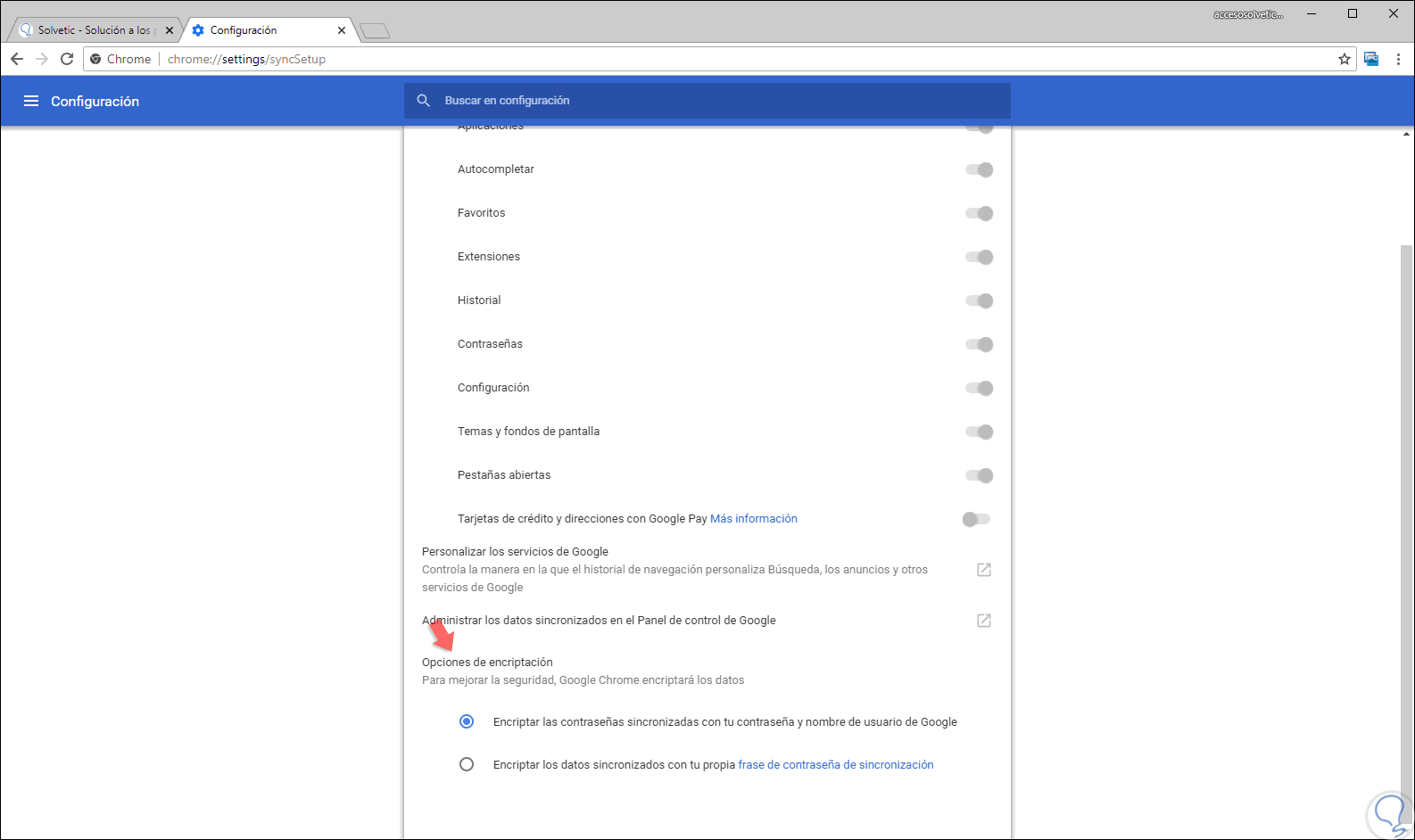This screenshot has height=840, width=1415.
Task: Toggle Extensiones sync switch
Action: pyautogui.click(x=979, y=257)
